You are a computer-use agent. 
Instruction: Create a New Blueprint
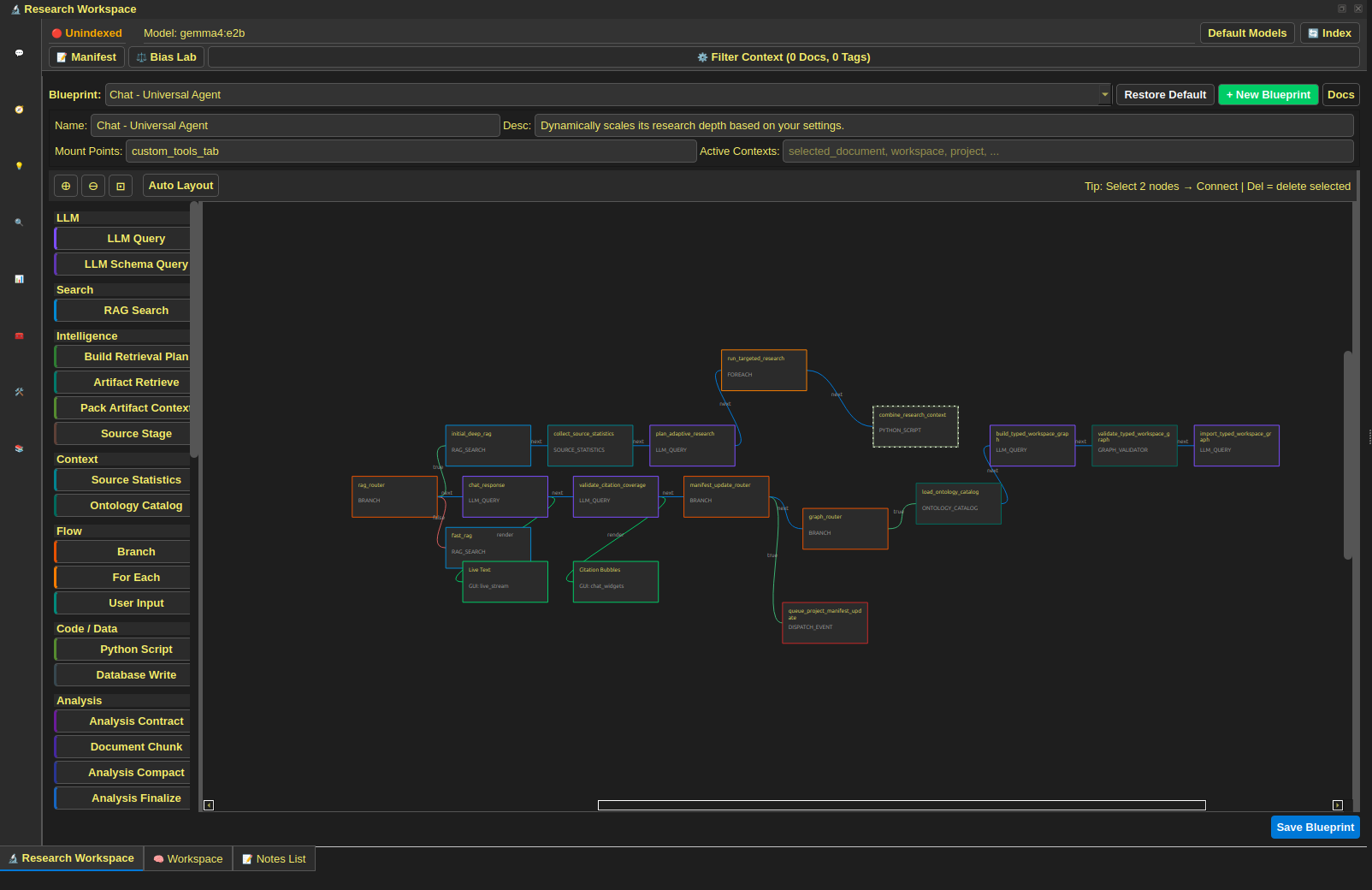click(x=1269, y=95)
